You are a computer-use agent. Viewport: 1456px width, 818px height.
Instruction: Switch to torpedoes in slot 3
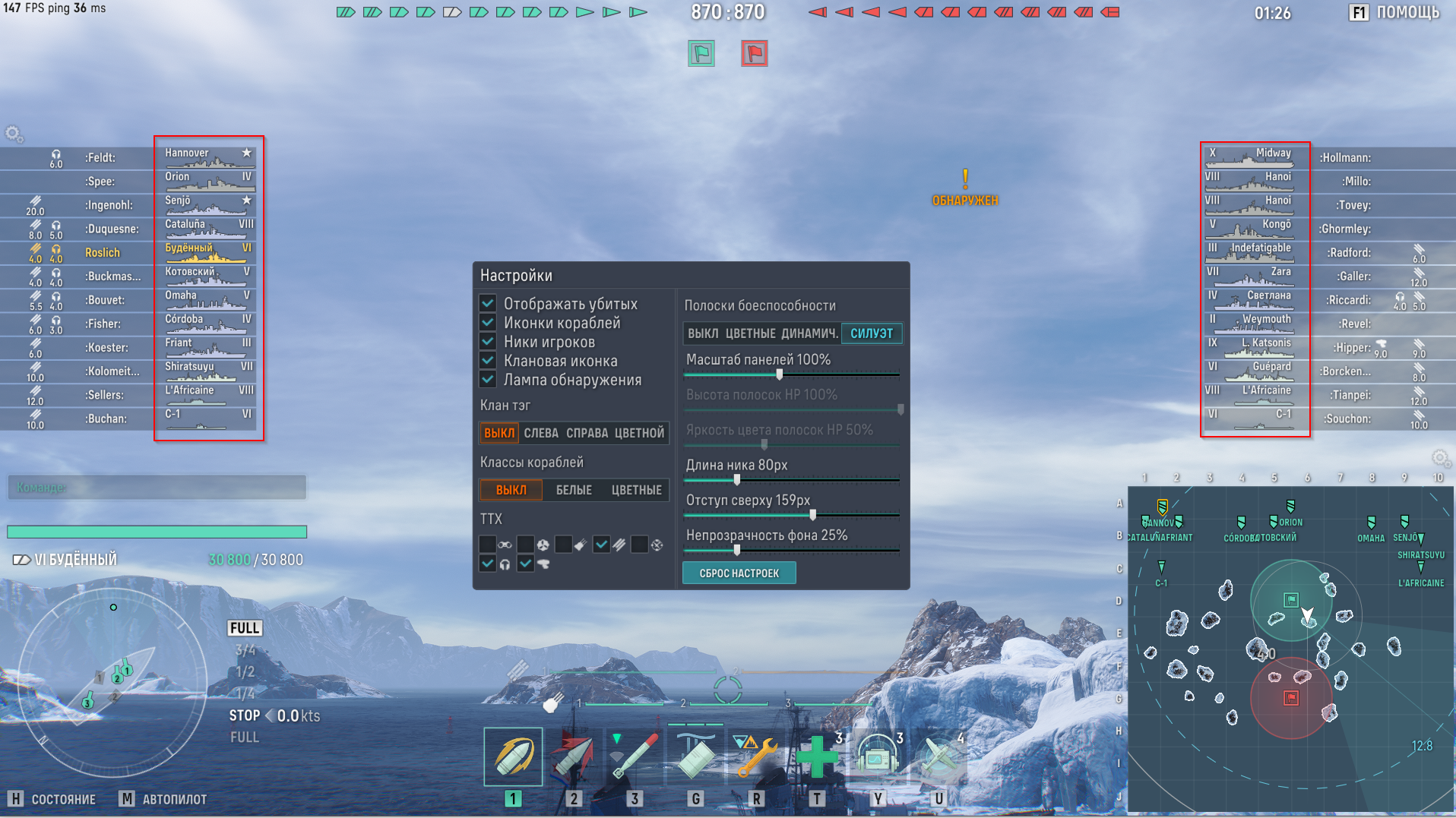[635, 756]
